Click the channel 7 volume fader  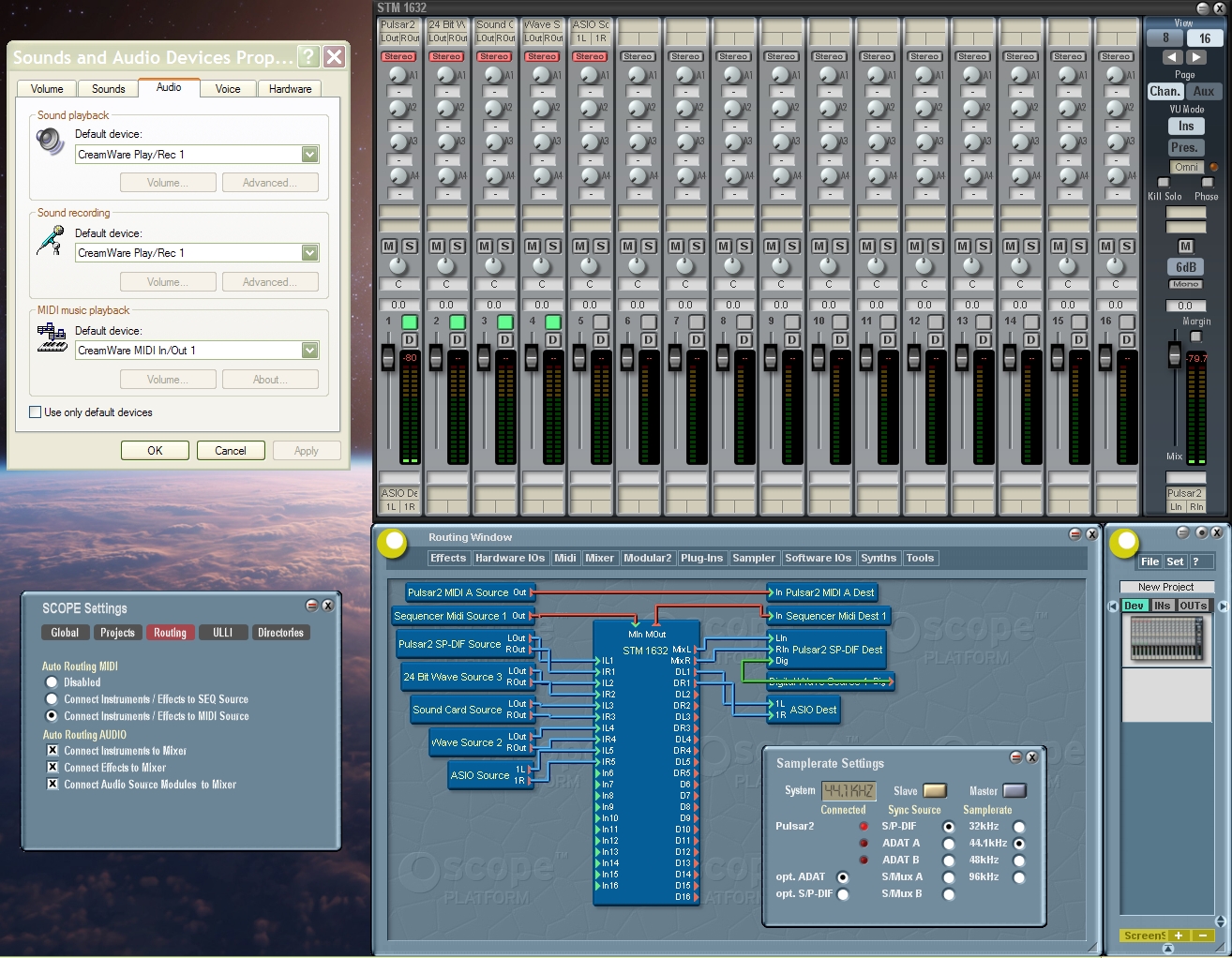click(x=675, y=358)
